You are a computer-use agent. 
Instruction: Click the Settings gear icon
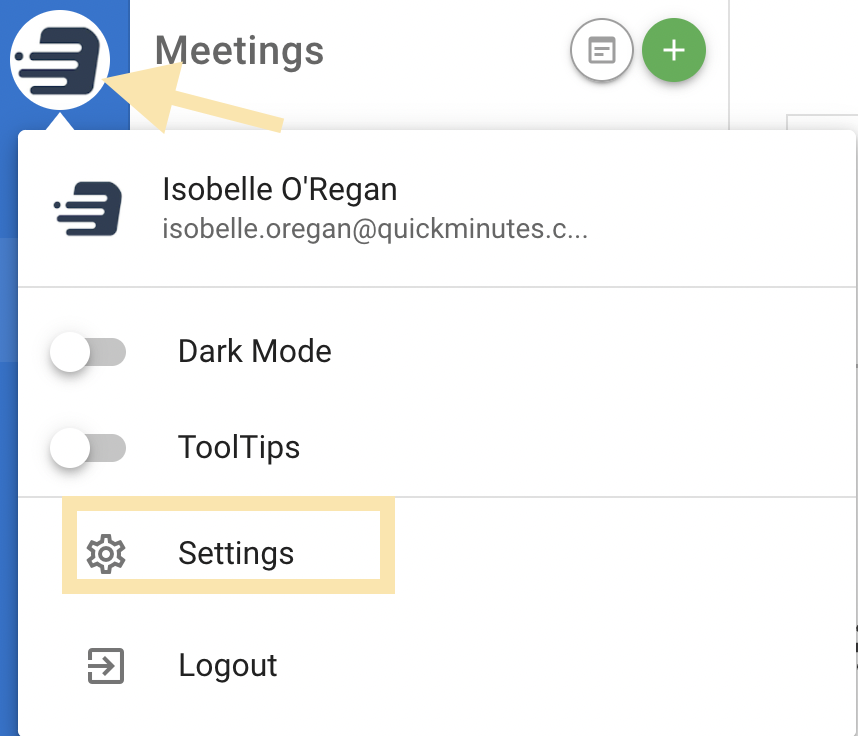tap(106, 553)
